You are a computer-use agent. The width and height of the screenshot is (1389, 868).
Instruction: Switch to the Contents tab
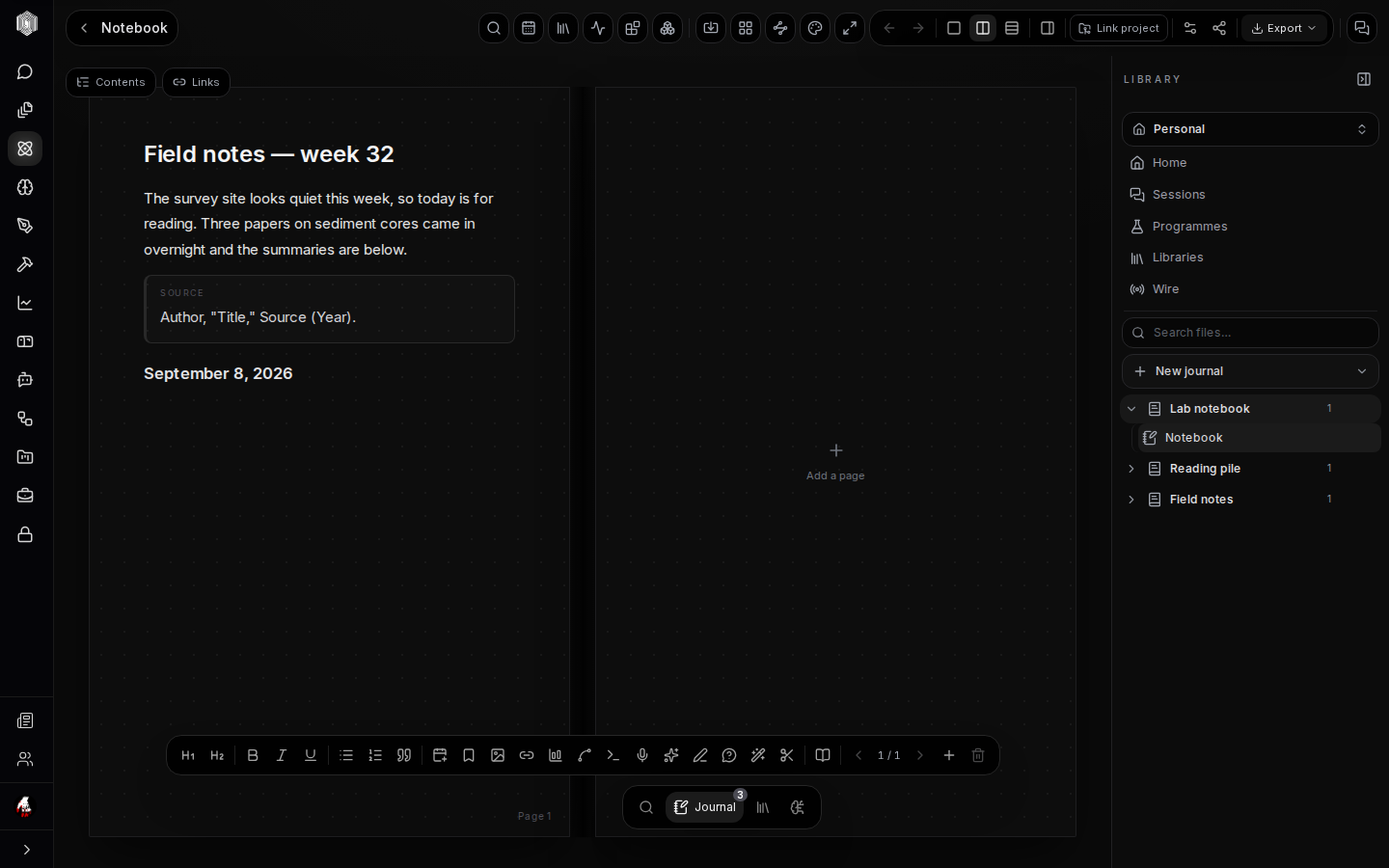point(111,82)
